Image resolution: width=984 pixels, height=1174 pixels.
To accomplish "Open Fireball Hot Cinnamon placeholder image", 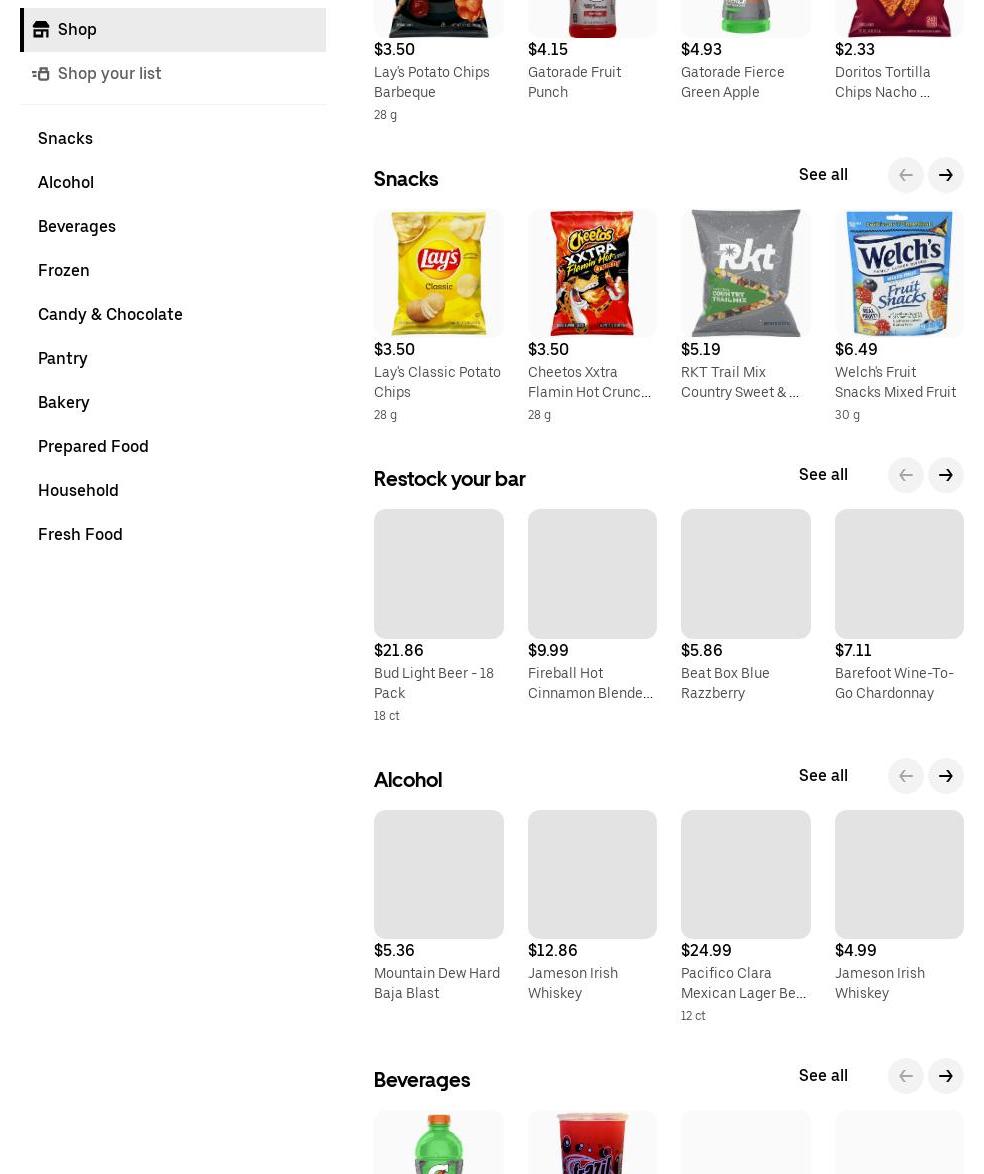I will [592, 574].
